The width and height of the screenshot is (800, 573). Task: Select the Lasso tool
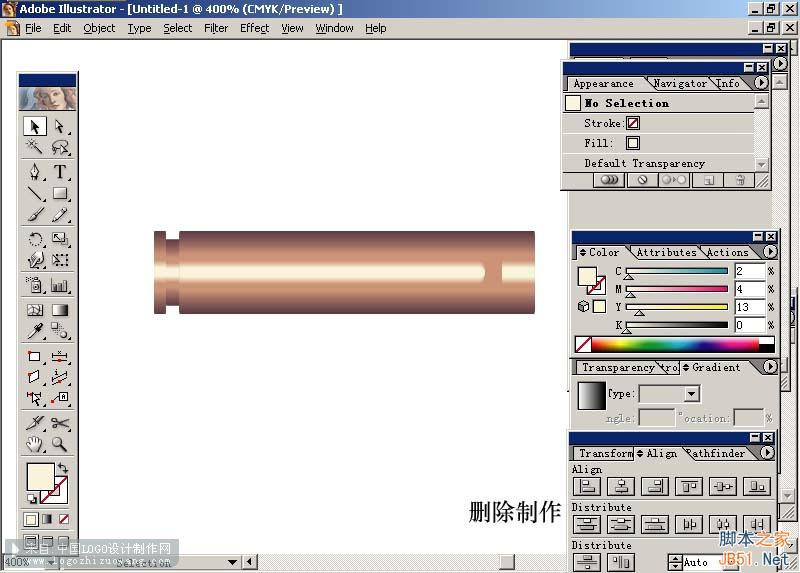60,147
